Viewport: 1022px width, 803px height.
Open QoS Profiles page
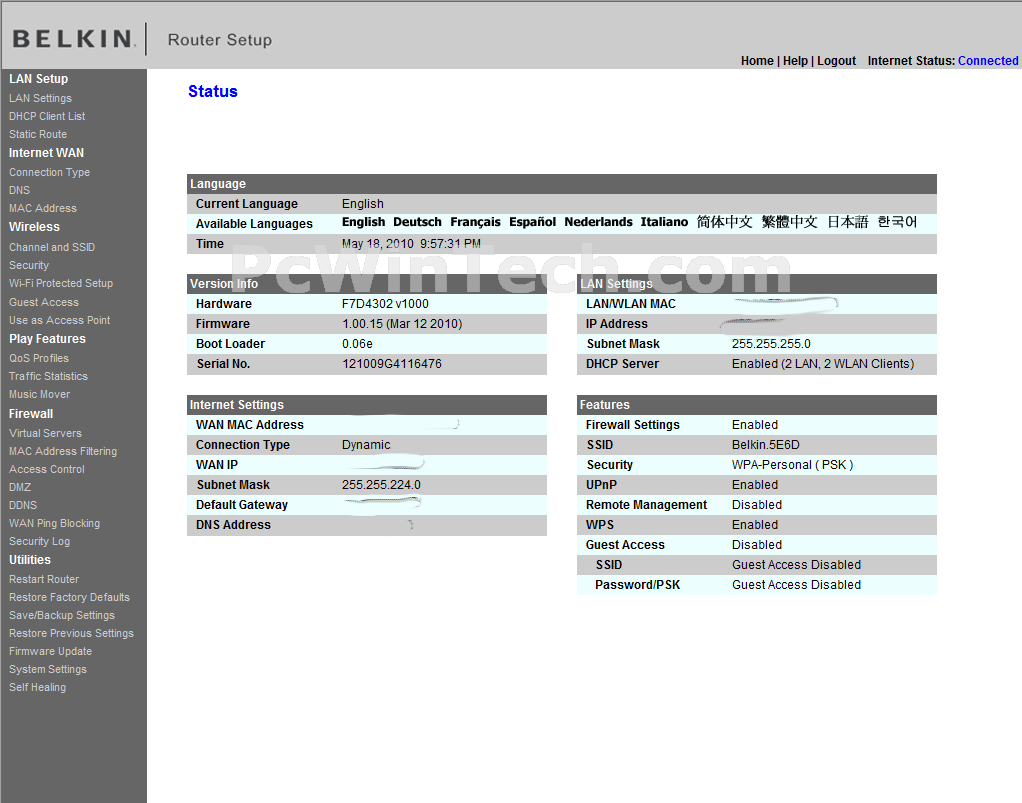[x=39, y=358]
